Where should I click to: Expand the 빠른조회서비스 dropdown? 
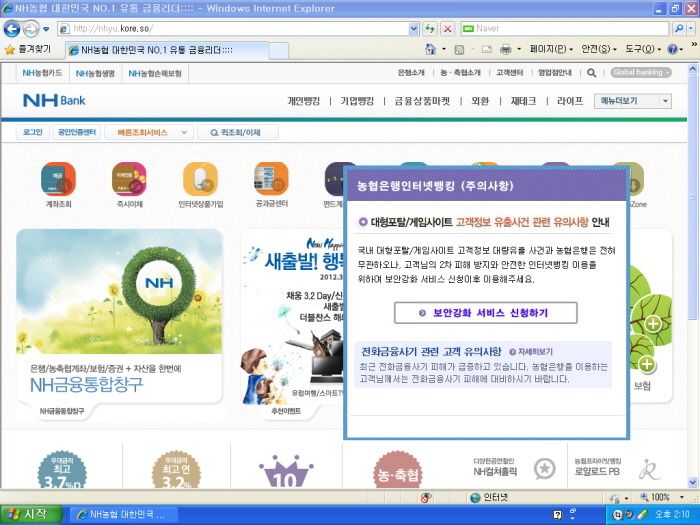click(x=184, y=133)
